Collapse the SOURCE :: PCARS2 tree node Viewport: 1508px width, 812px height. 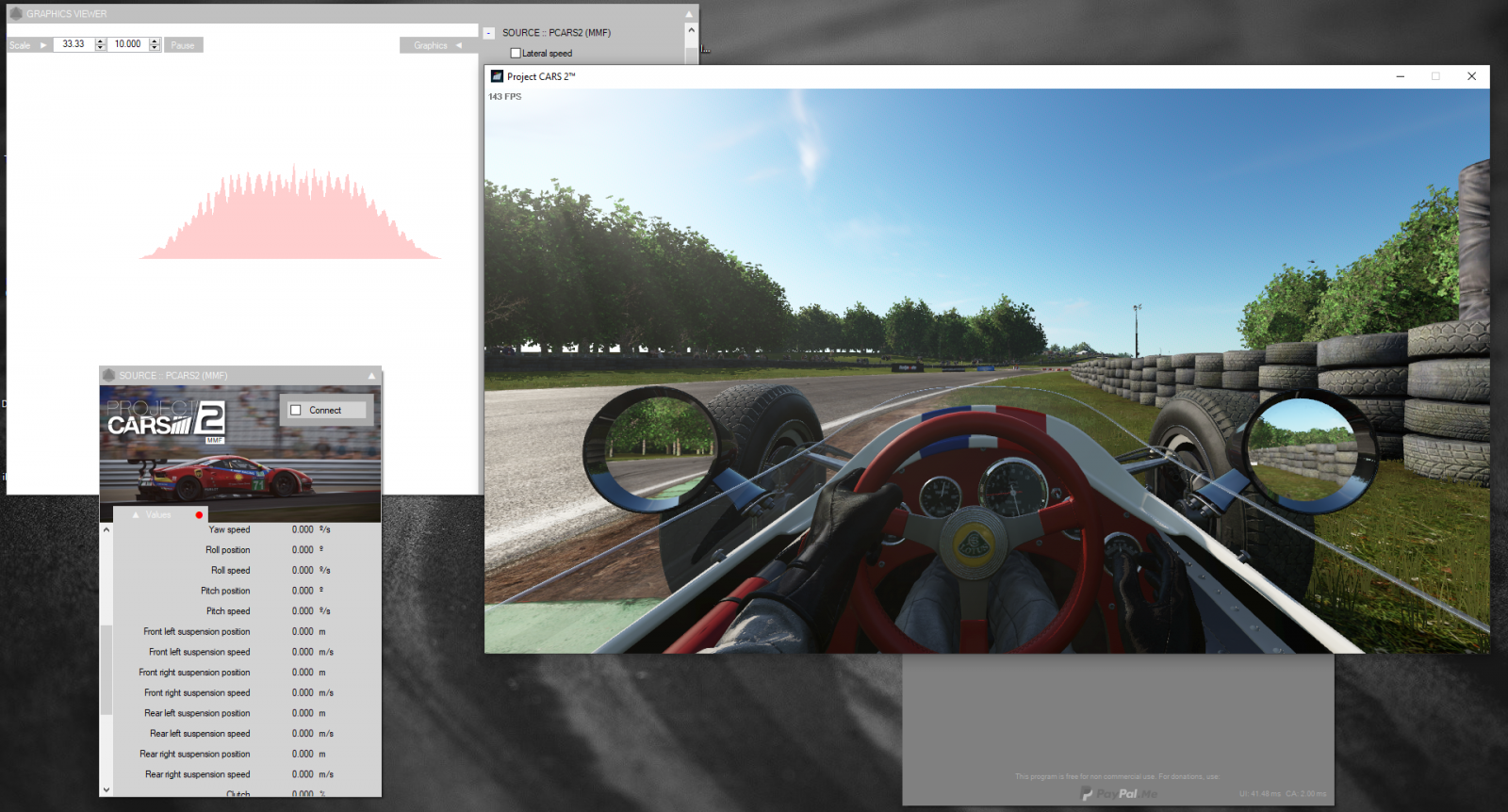coord(489,33)
